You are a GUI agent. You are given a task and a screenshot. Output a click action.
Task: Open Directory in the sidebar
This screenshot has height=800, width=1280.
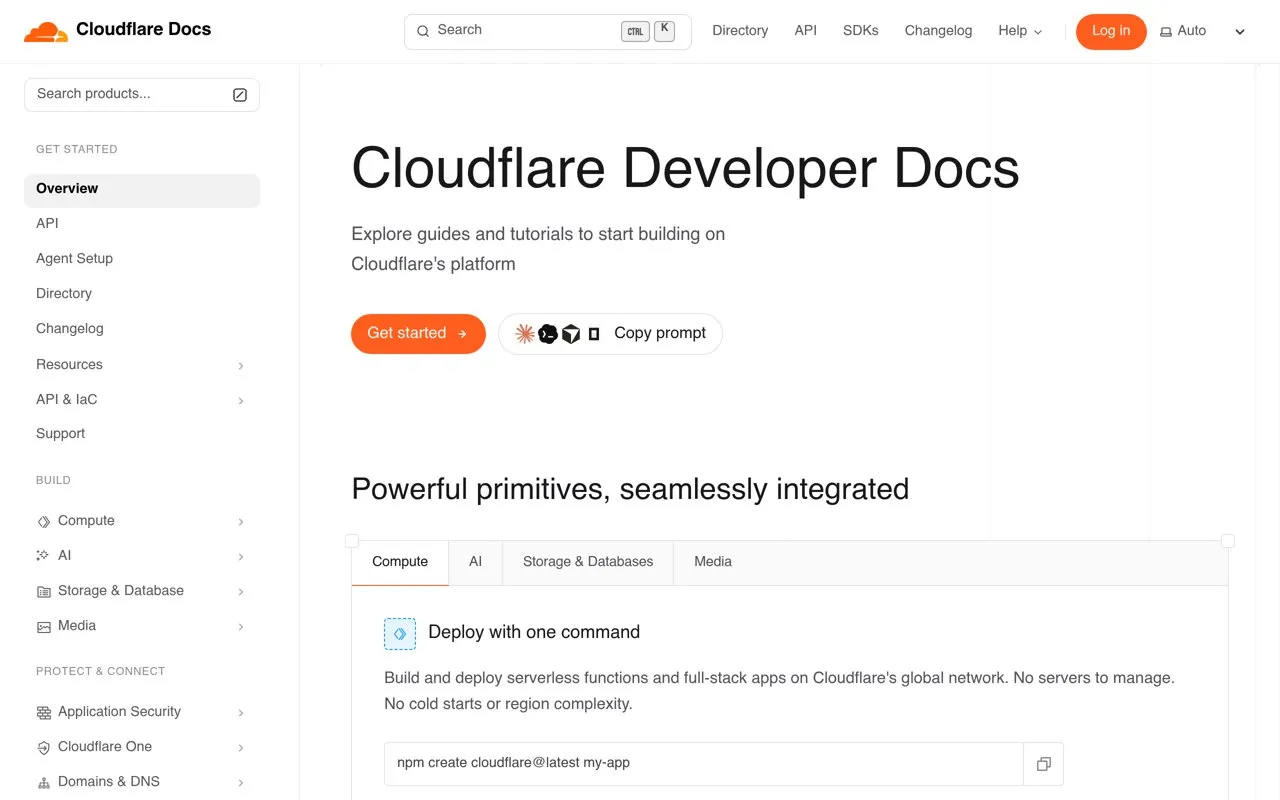[64, 294]
